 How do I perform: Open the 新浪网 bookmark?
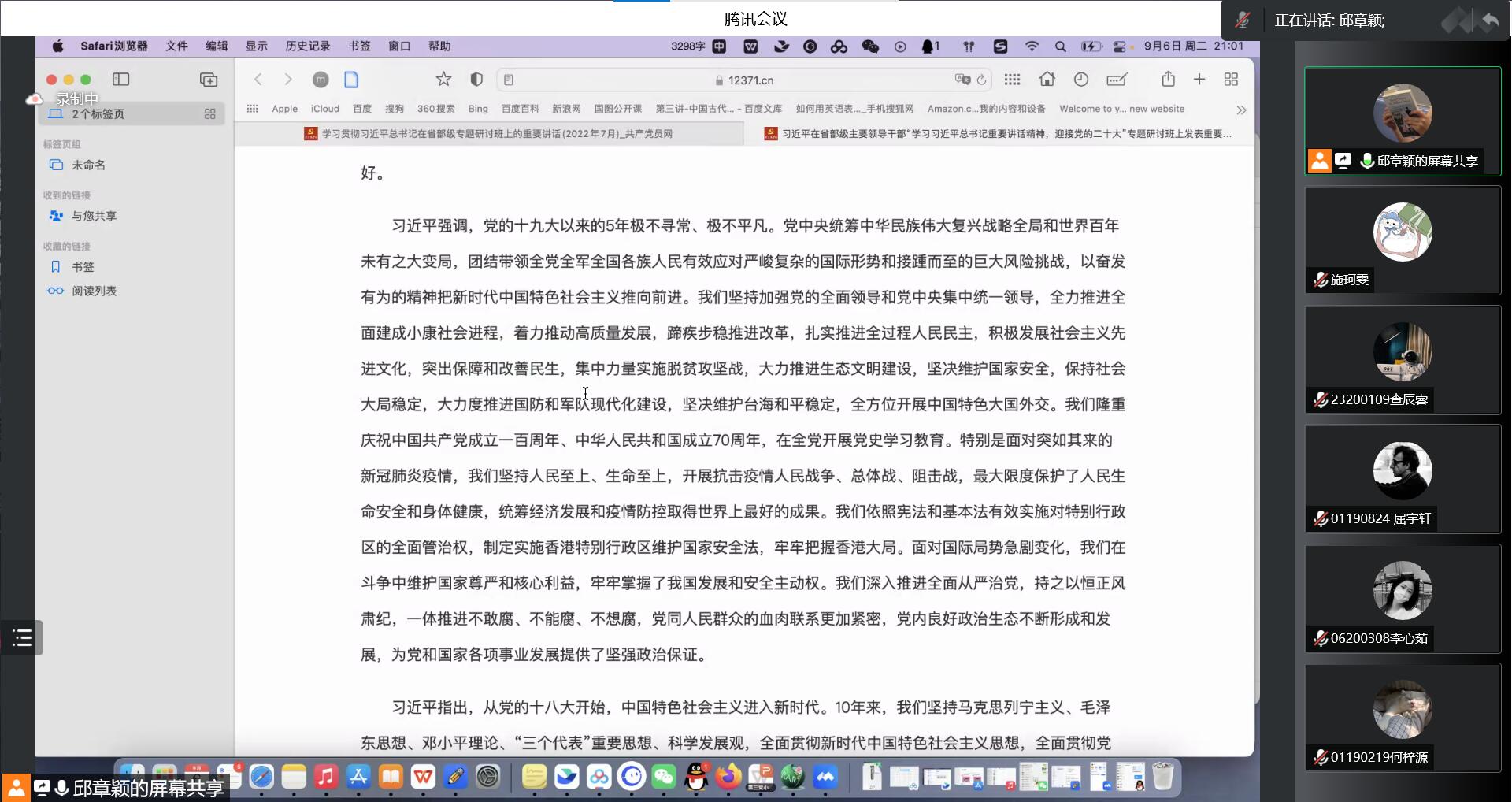pyautogui.click(x=566, y=109)
